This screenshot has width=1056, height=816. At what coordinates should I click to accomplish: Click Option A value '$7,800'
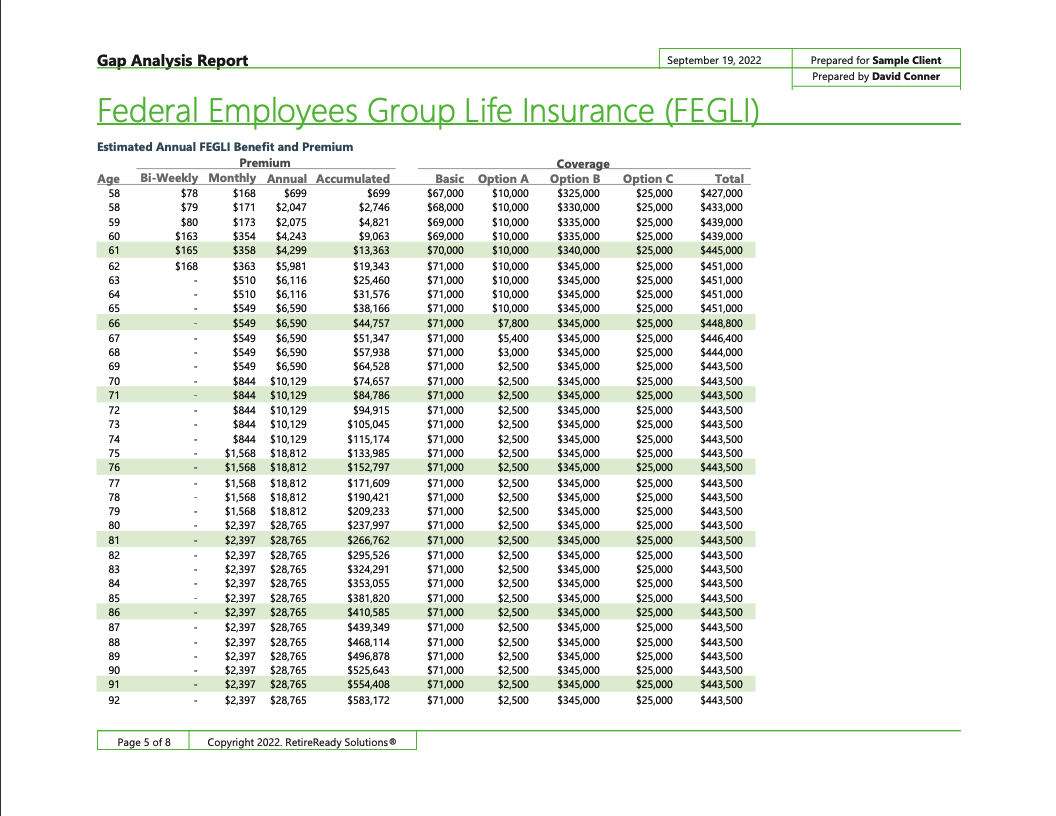click(513, 323)
